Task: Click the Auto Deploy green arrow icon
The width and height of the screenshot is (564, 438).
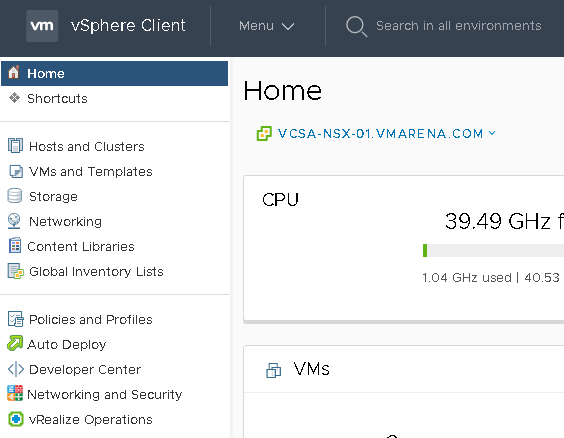Action: (x=15, y=343)
